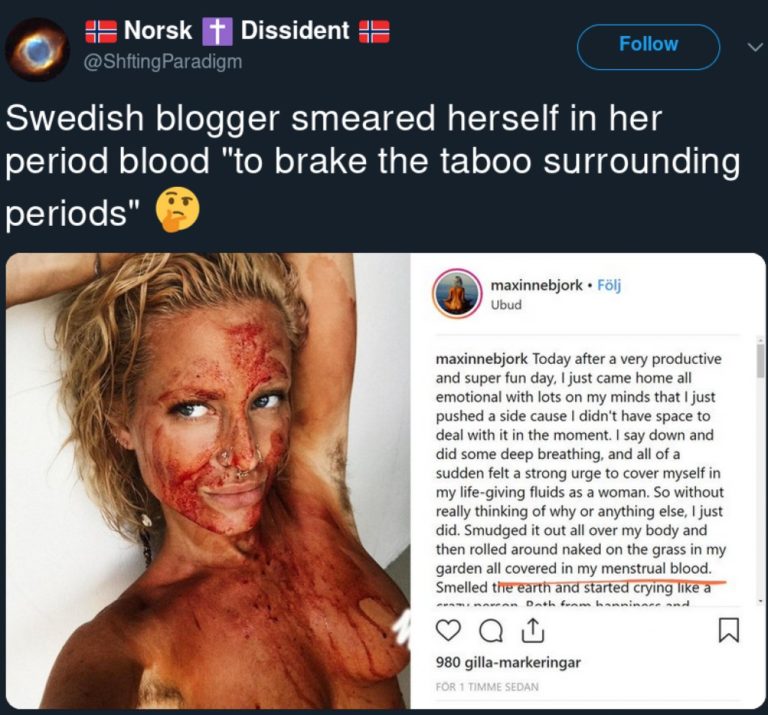Image resolution: width=768 pixels, height=715 pixels.
Task: Click the share upload arrow icon
Action: (x=532, y=630)
